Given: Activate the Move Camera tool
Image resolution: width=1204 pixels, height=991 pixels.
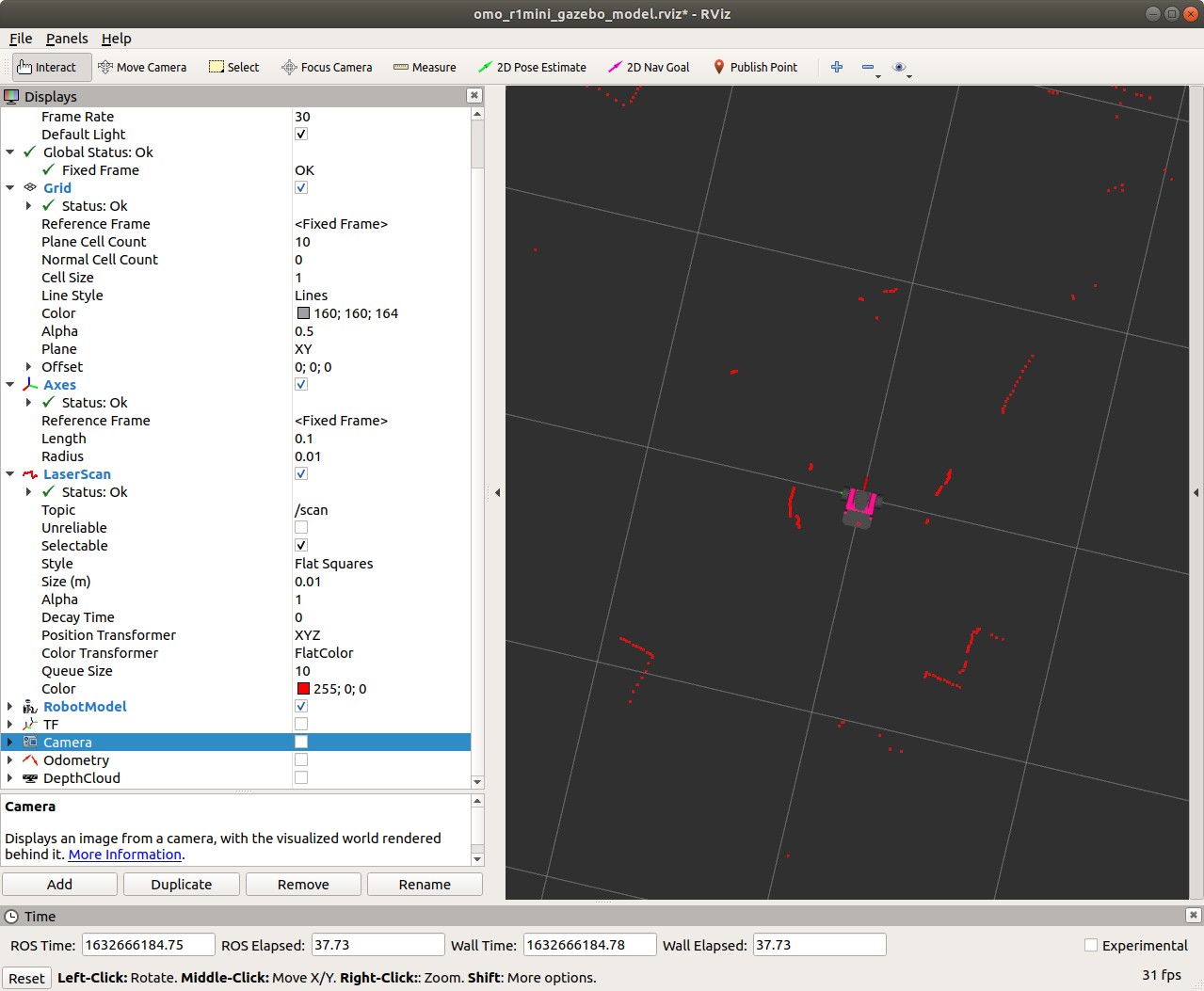Looking at the screenshot, I should (x=142, y=67).
